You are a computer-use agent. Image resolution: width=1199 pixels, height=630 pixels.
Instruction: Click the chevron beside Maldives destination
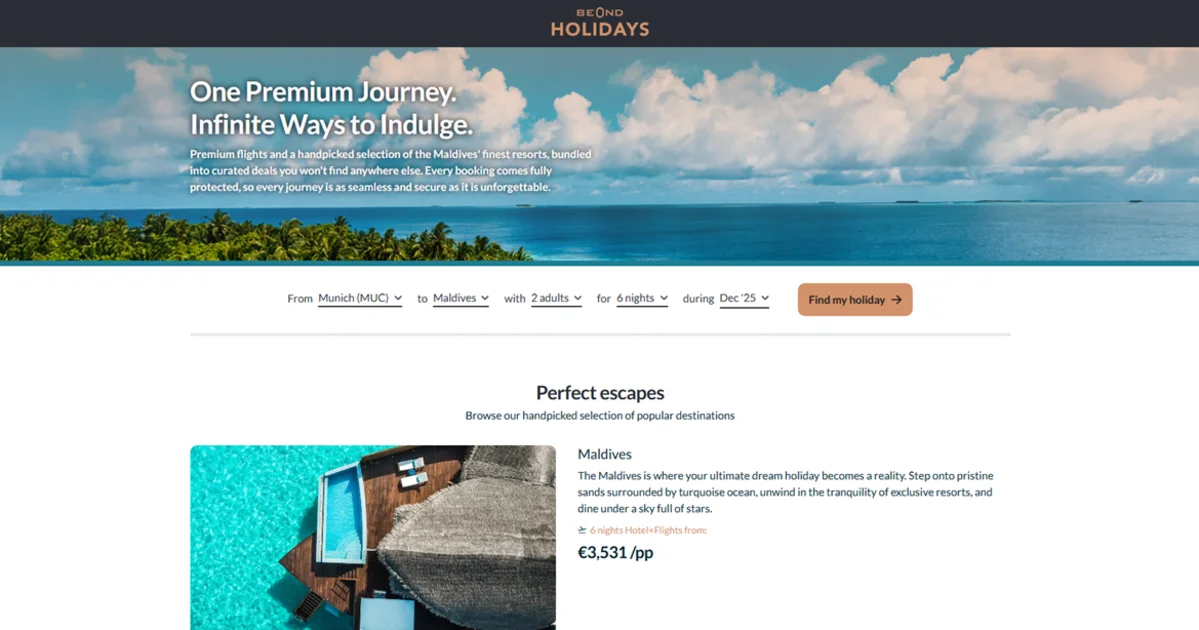tap(484, 298)
